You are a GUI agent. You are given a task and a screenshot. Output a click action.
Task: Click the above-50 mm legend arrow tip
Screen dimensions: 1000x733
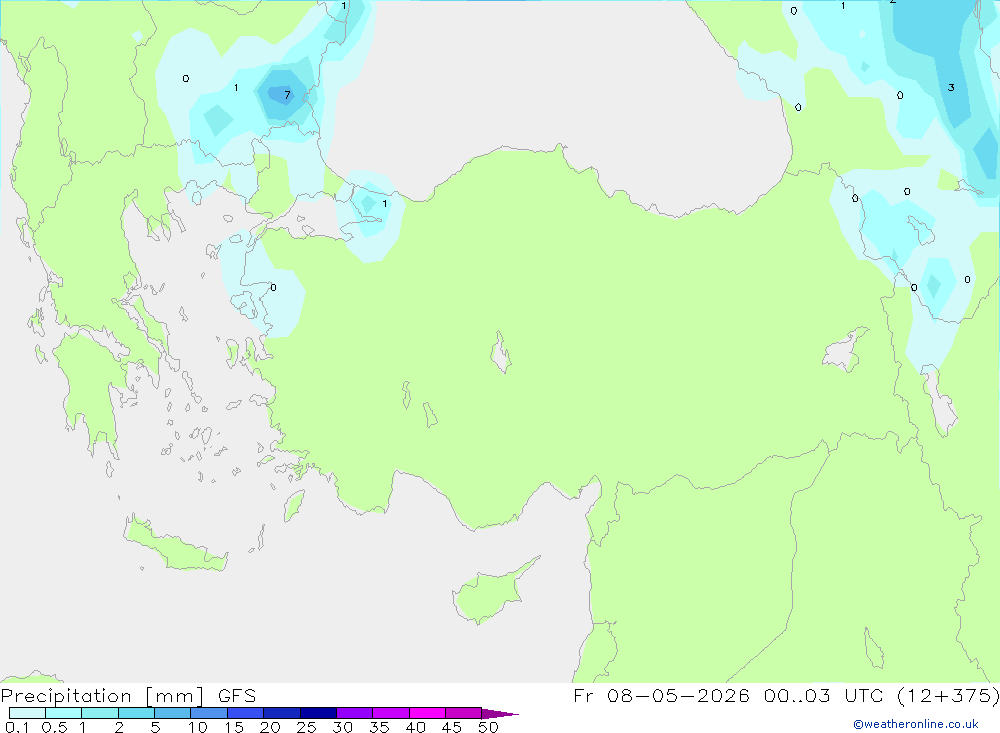coord(499,713)
